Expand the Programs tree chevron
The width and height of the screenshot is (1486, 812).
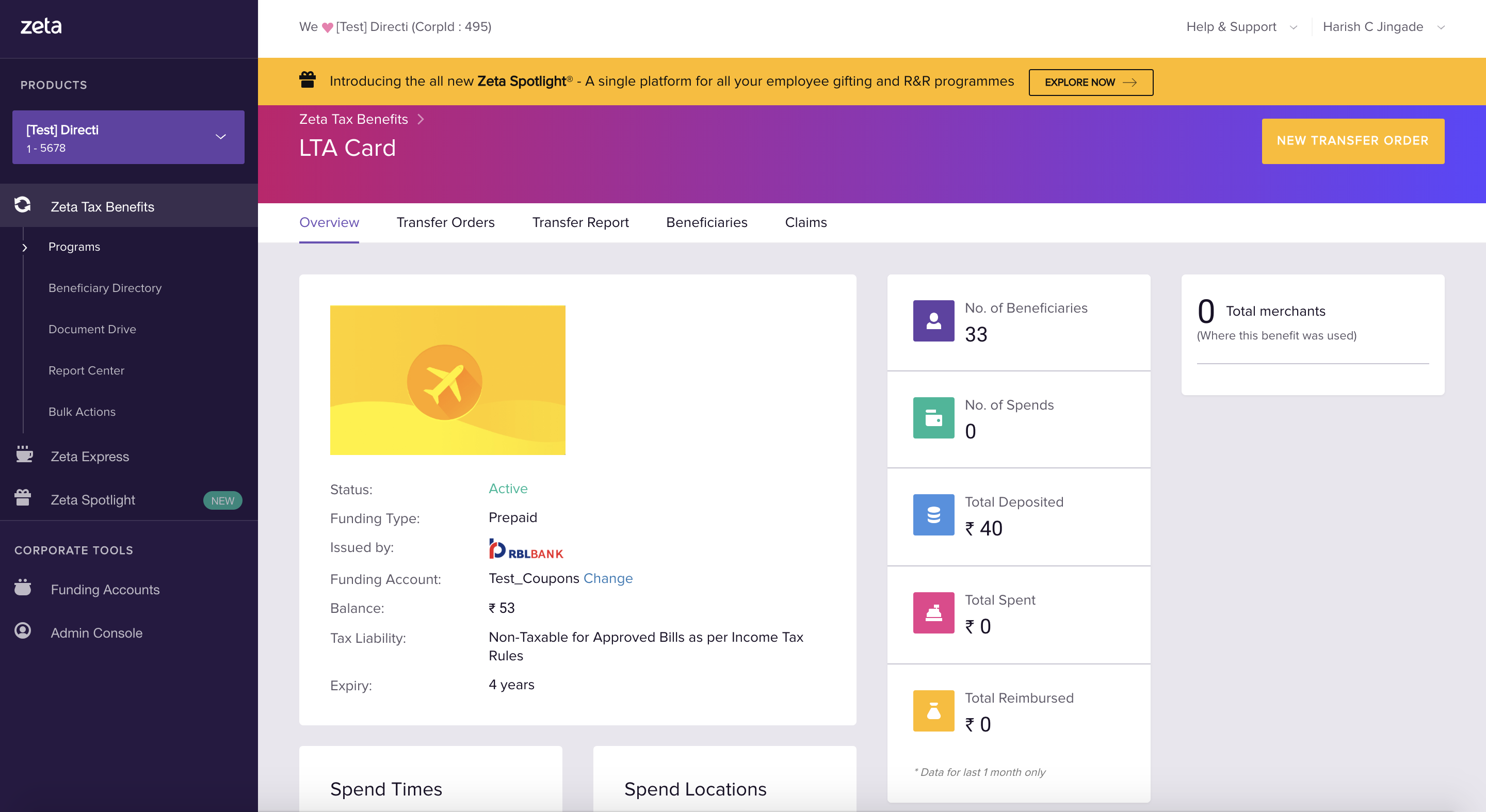24,248
